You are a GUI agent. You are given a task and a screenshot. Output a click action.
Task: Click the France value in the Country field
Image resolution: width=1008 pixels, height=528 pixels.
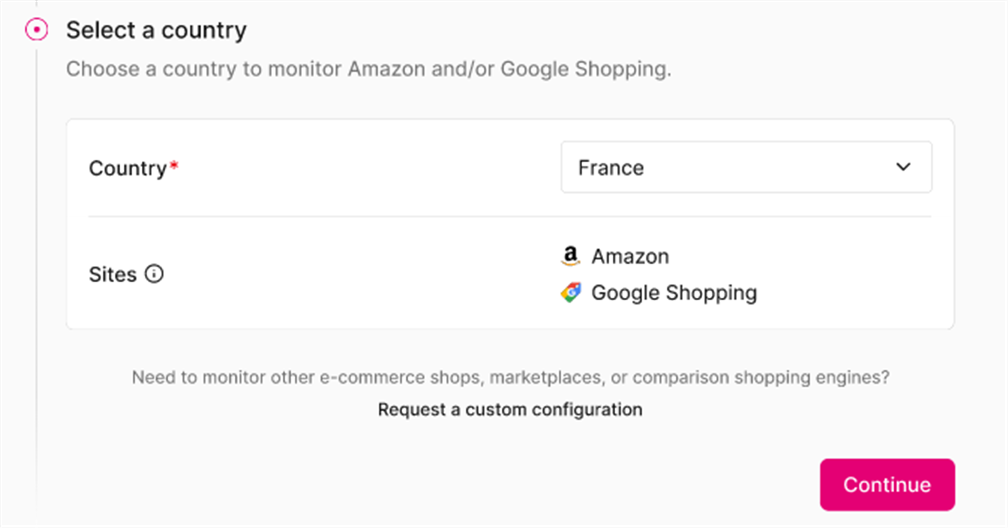coord(611,168)
